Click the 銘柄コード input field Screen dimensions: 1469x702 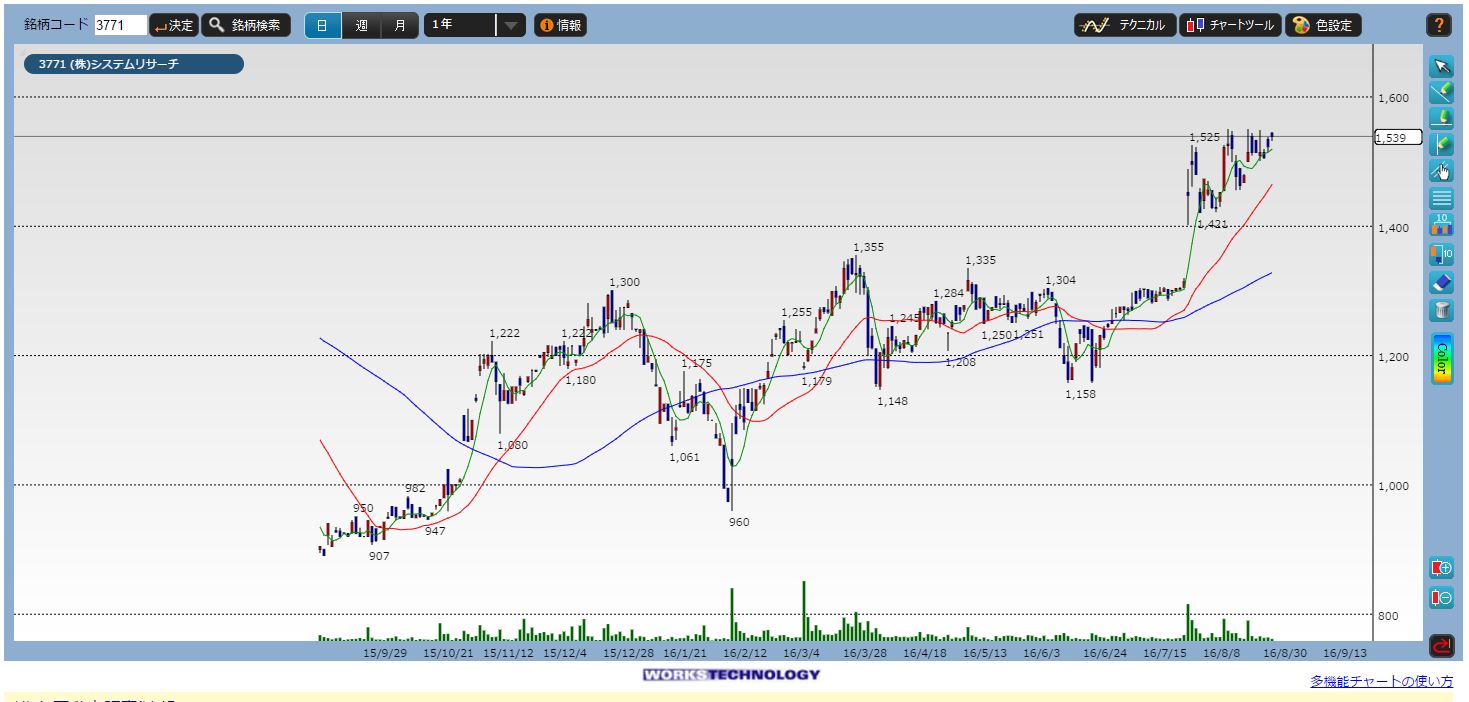120,26
